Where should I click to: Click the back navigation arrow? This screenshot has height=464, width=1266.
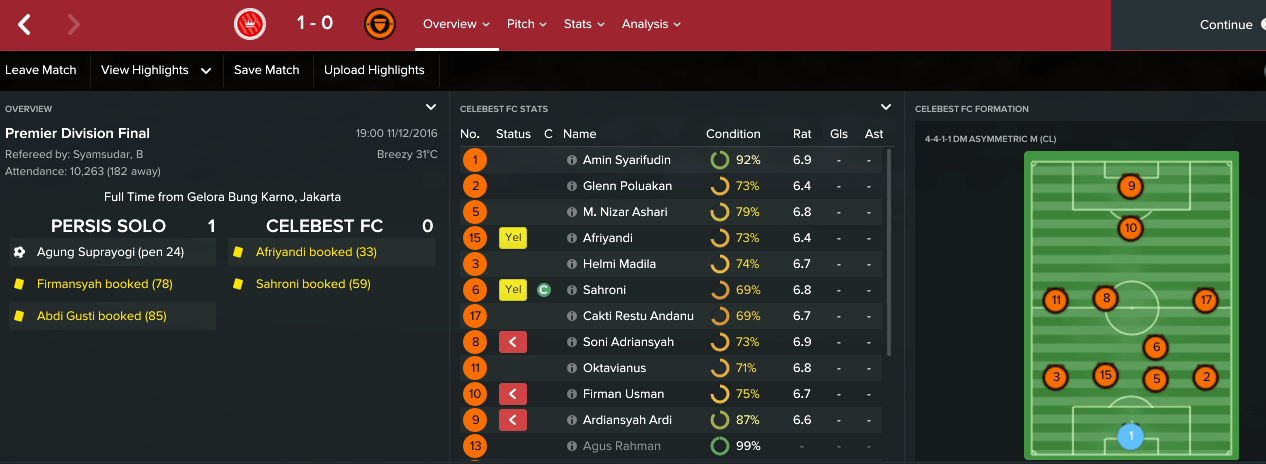25,24
